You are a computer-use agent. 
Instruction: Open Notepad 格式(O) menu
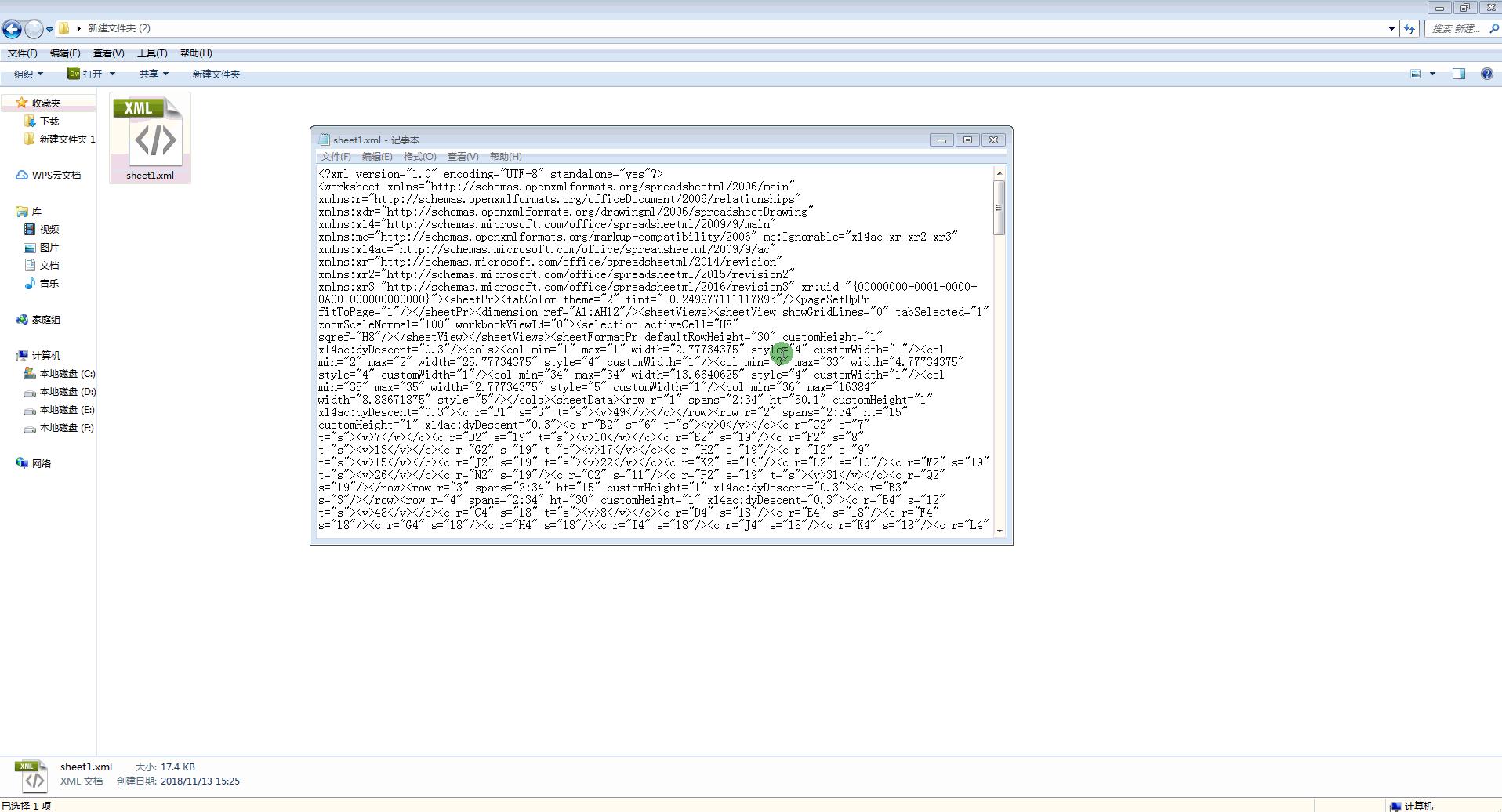[x=419, y=157]
